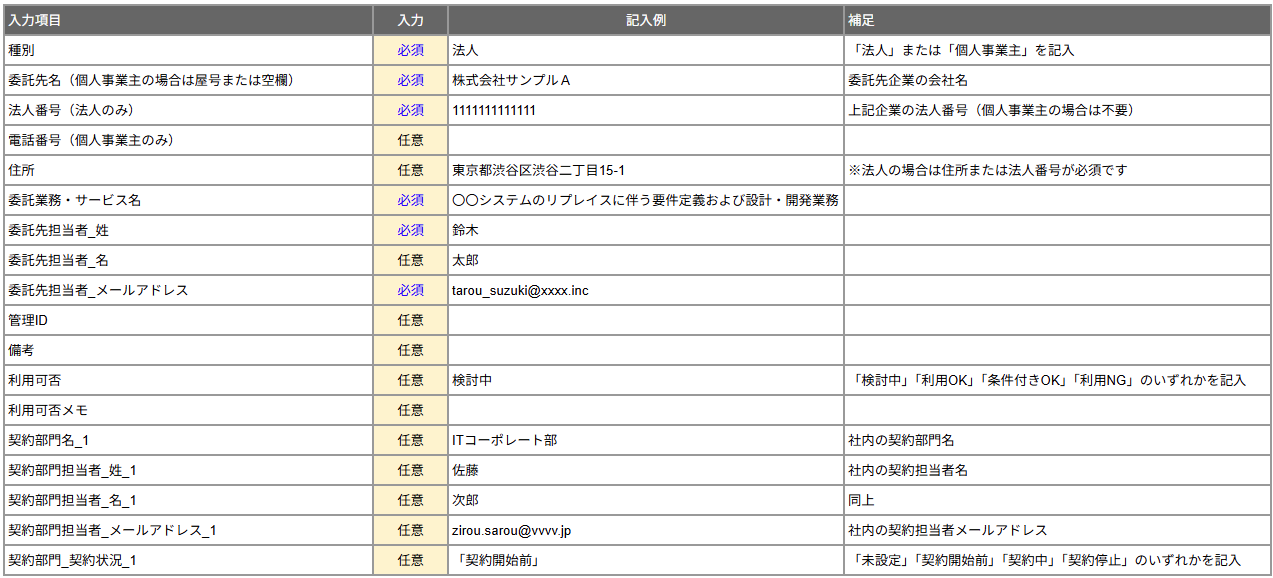Select the 契約部門_契約状況_1 label

point(72,560)
